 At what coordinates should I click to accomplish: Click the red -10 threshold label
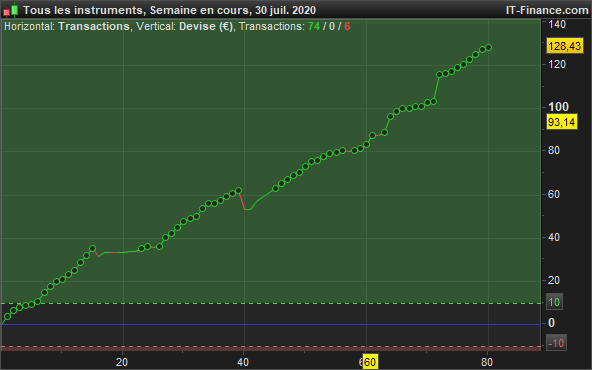click(556, 343)
